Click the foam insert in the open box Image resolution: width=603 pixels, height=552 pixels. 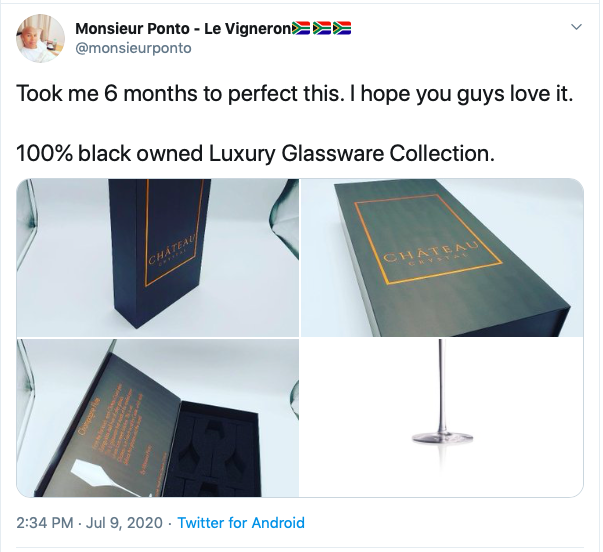(x=213, y=450)
